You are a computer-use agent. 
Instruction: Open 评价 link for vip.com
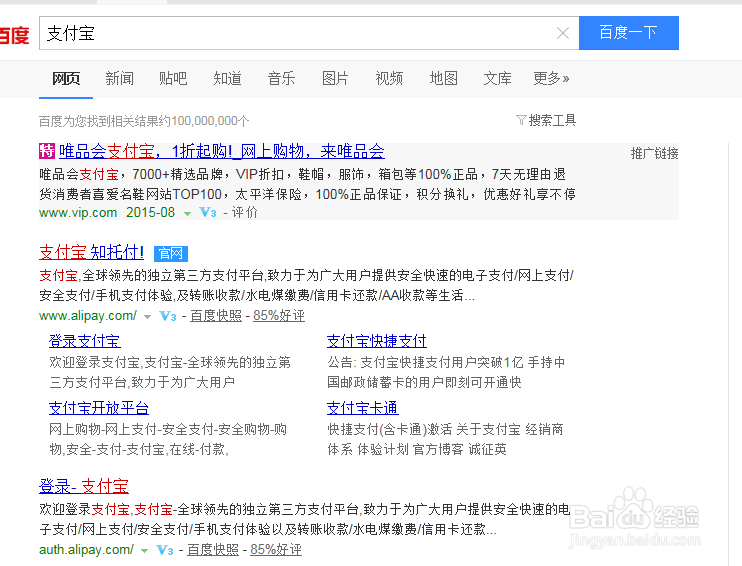pos(245,212)
